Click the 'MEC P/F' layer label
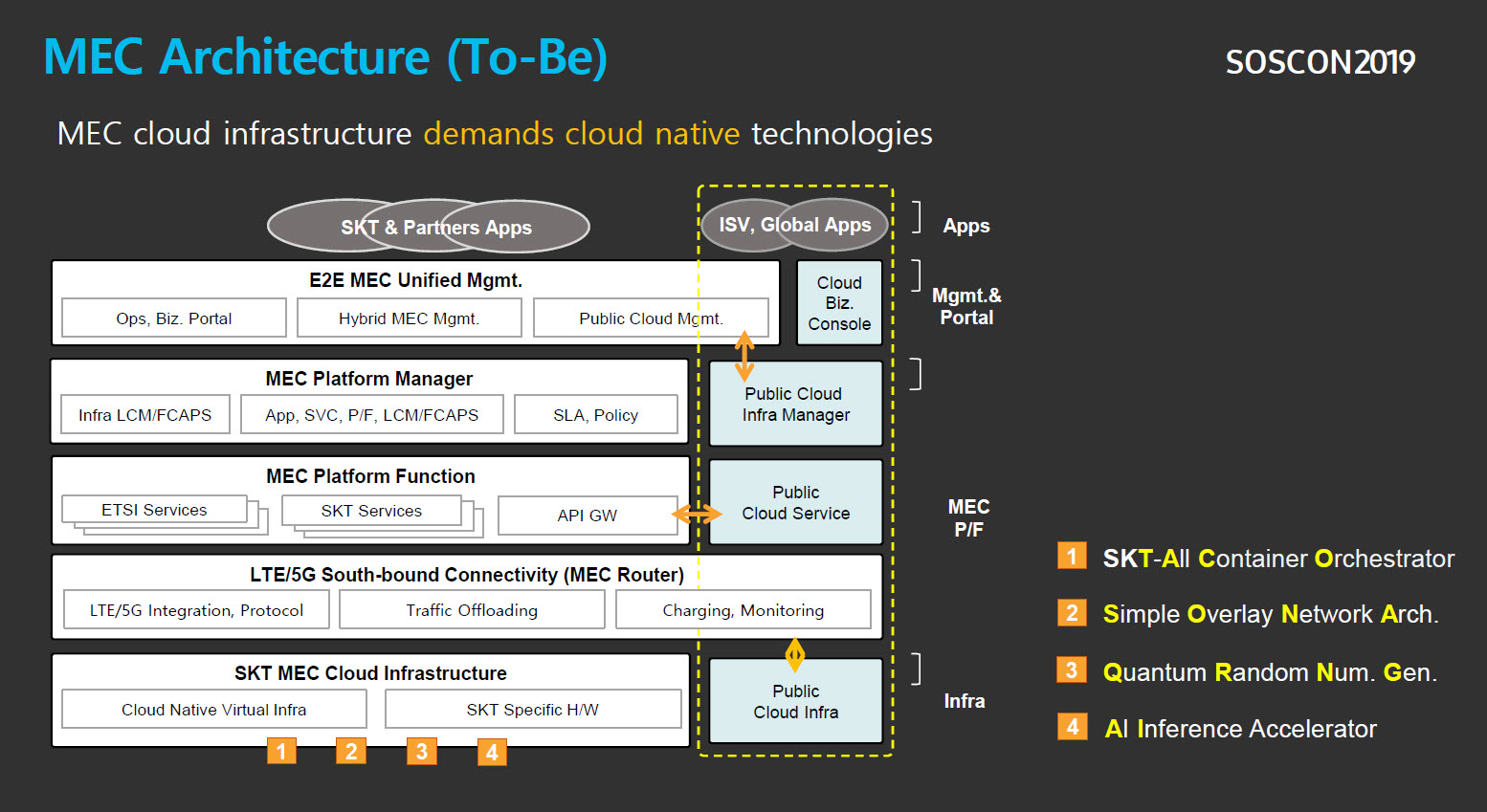Image resolution: width=1487 pixels, height=812 pixels. 968,517
